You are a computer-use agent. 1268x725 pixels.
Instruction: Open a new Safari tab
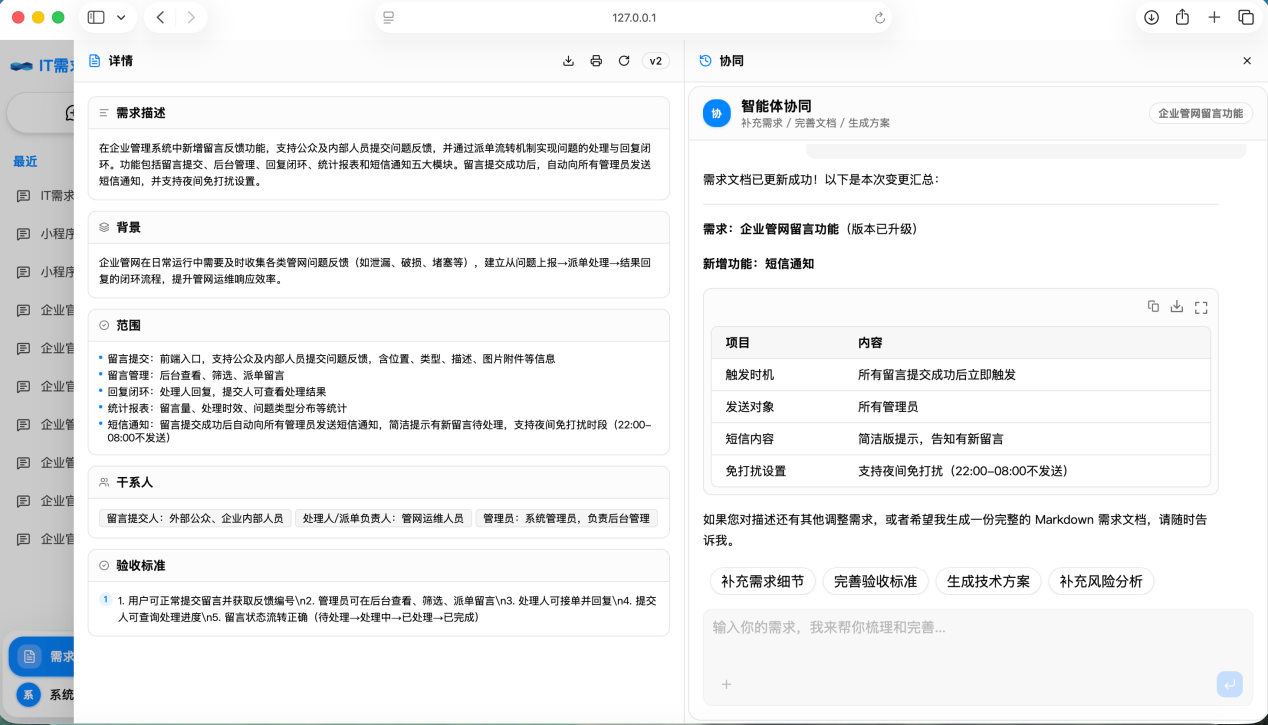point(1214,17)
